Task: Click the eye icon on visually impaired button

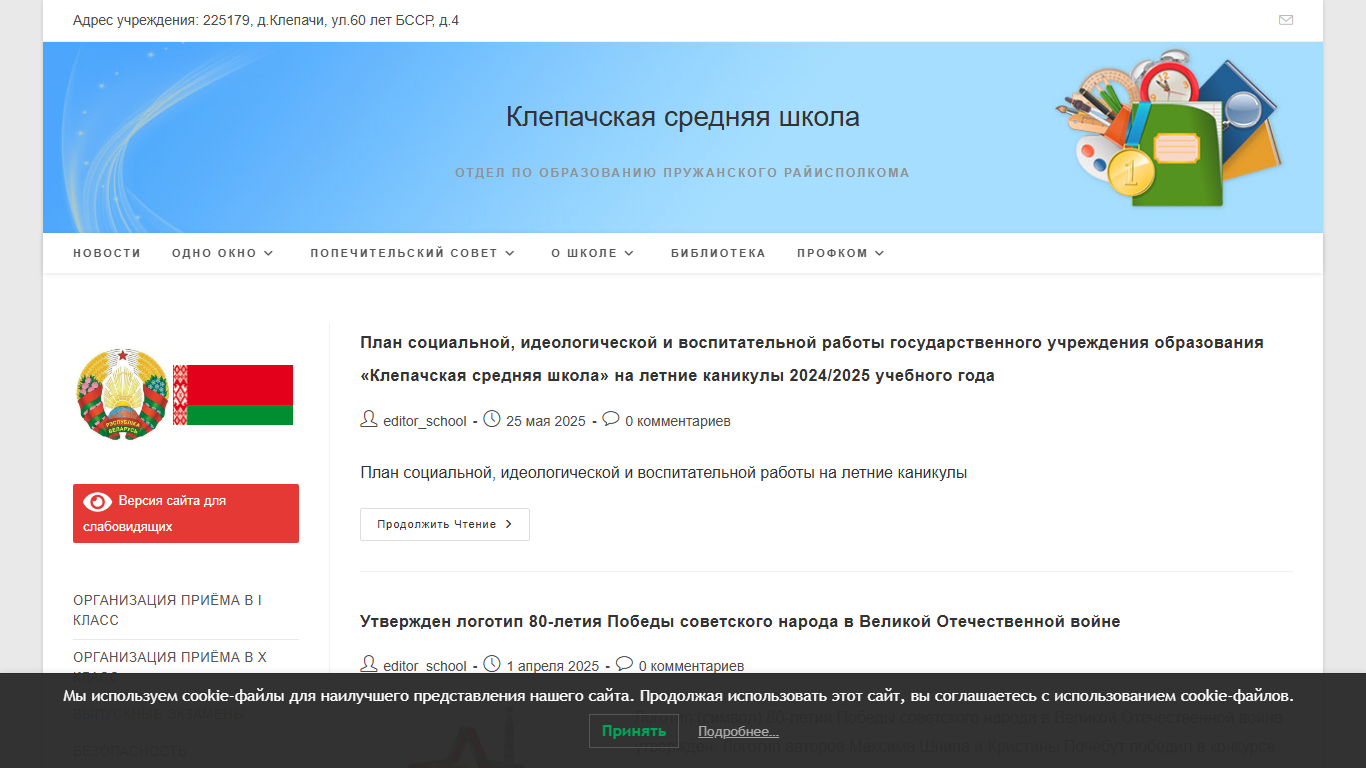Action: (x=97, y=501)
